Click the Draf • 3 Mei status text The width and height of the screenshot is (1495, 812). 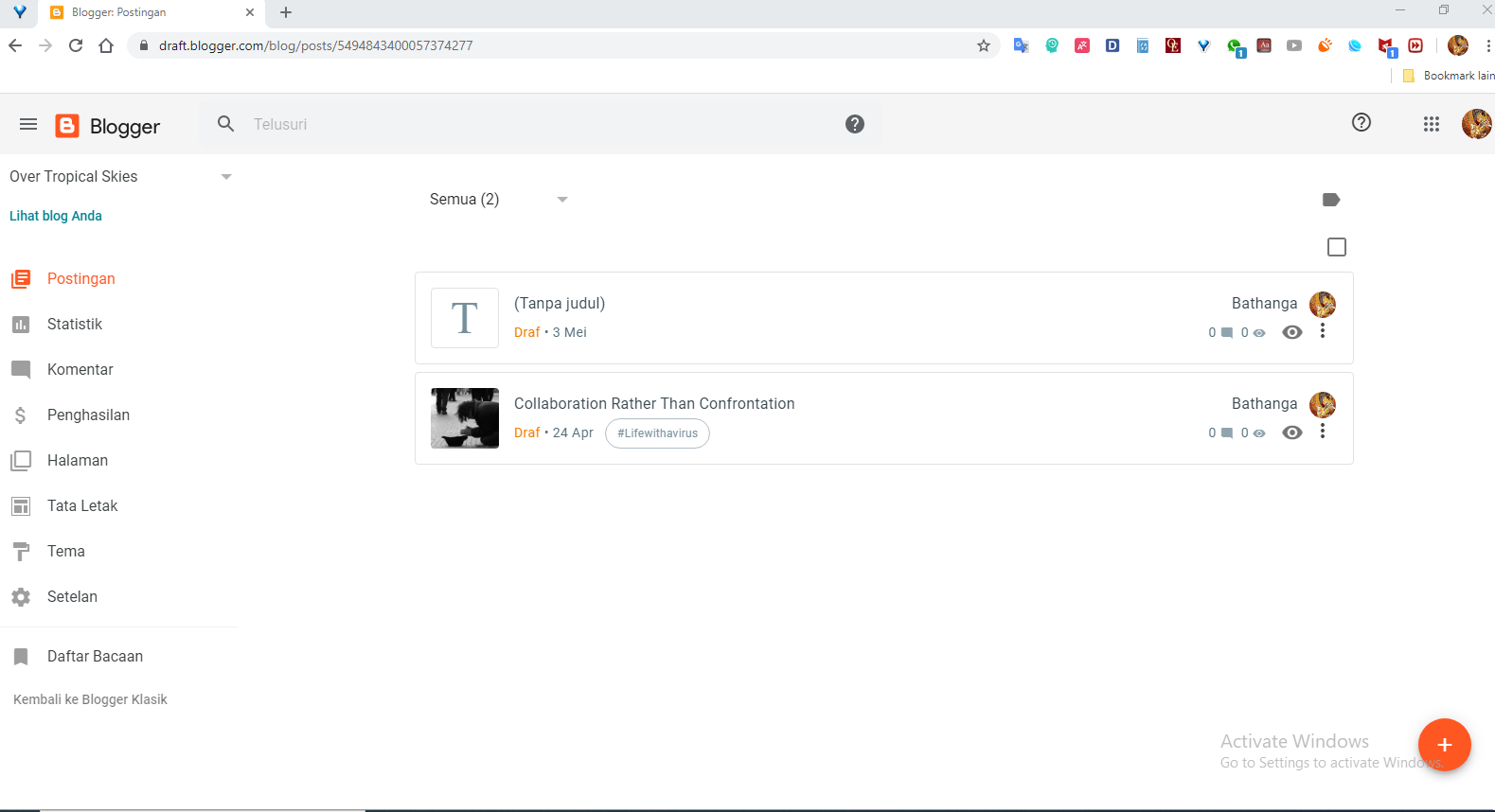coord(550,332)
